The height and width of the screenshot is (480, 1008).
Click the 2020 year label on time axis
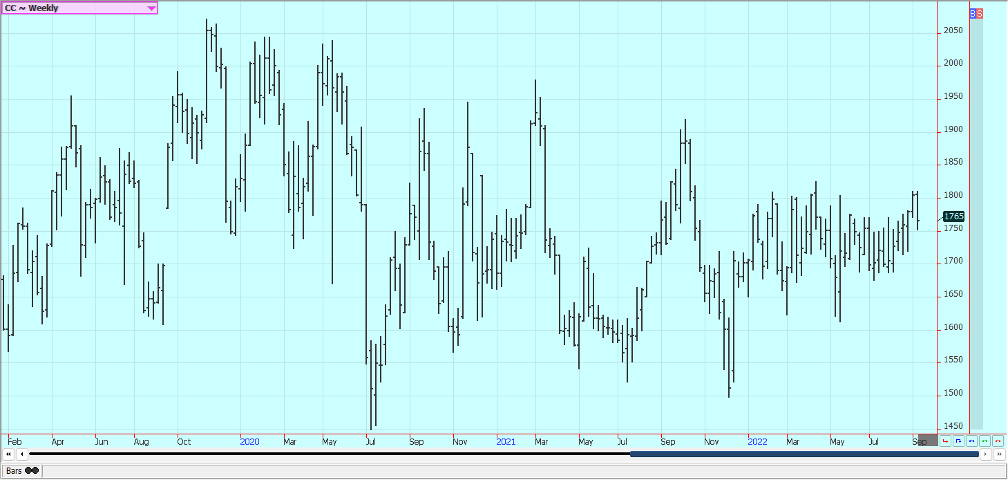(x=249, y=442)
